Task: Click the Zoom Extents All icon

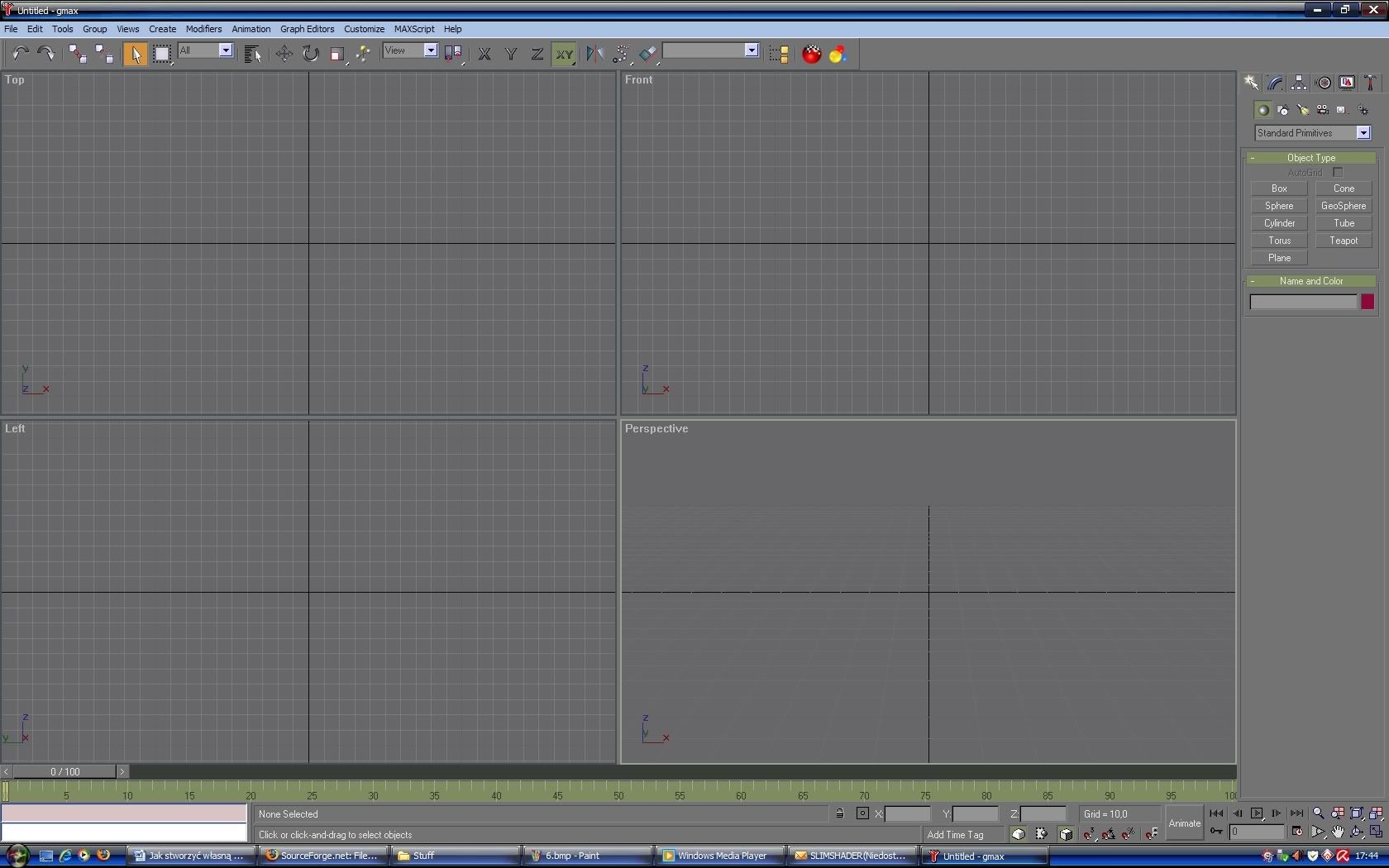Action: [x=1376, y=813]
